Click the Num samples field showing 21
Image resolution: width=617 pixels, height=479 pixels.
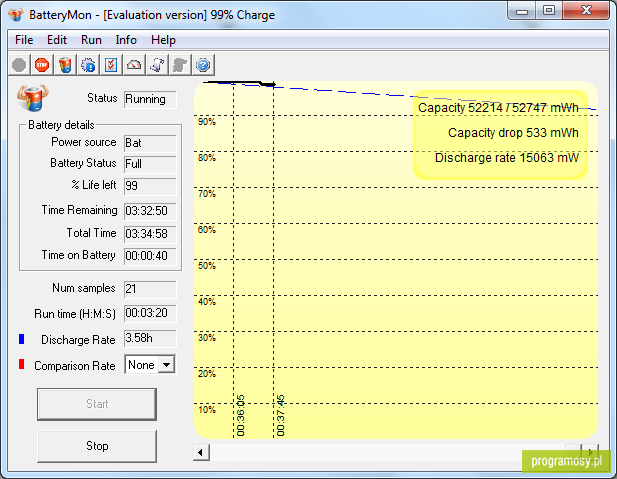click(150, 289)
